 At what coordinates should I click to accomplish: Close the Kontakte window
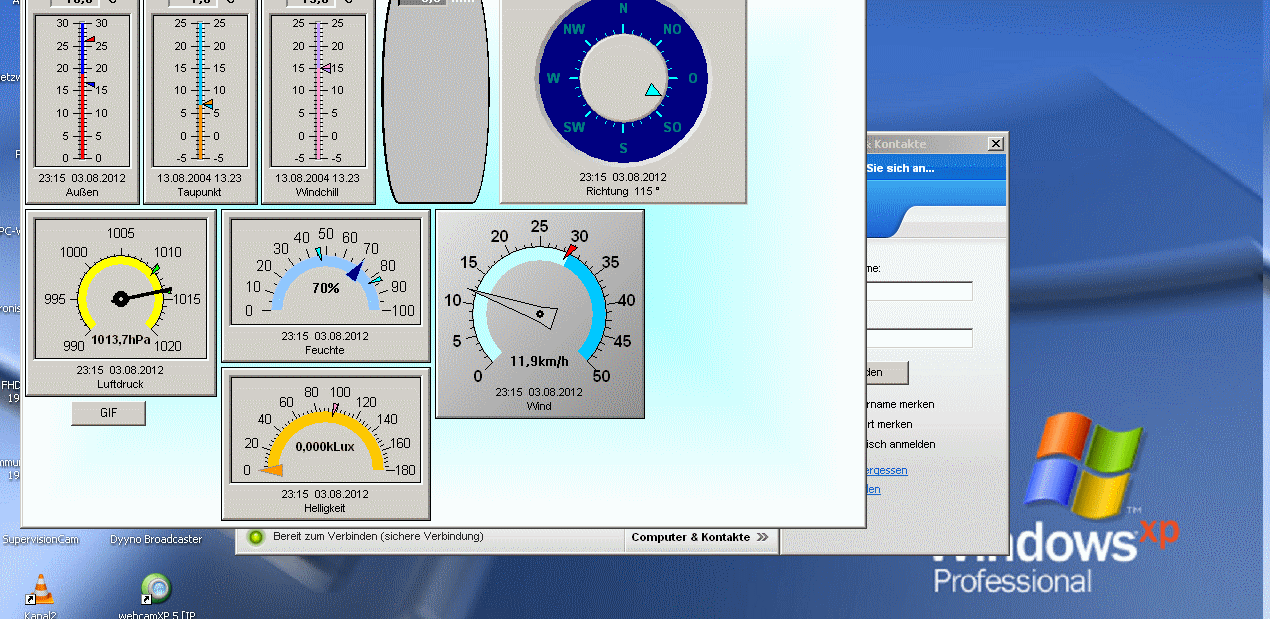pyautogui.click(x=995, y=144)
